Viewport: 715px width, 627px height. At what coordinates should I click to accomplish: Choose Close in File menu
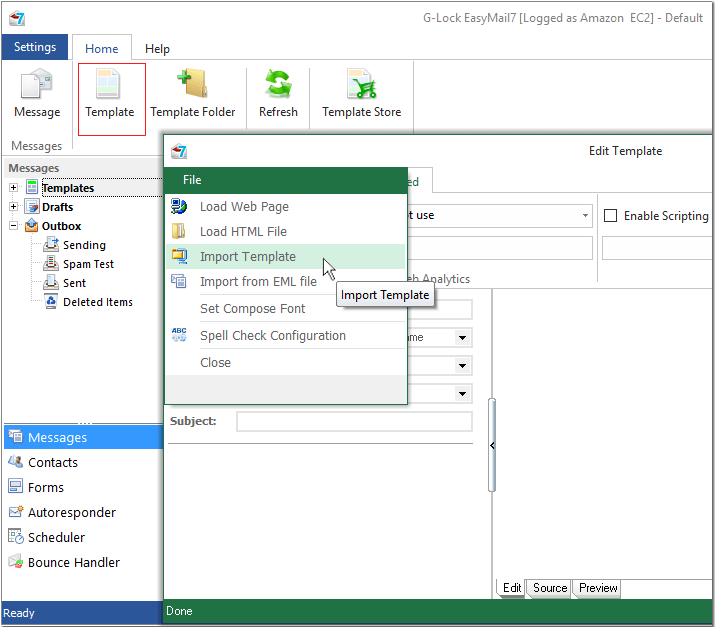285,363
